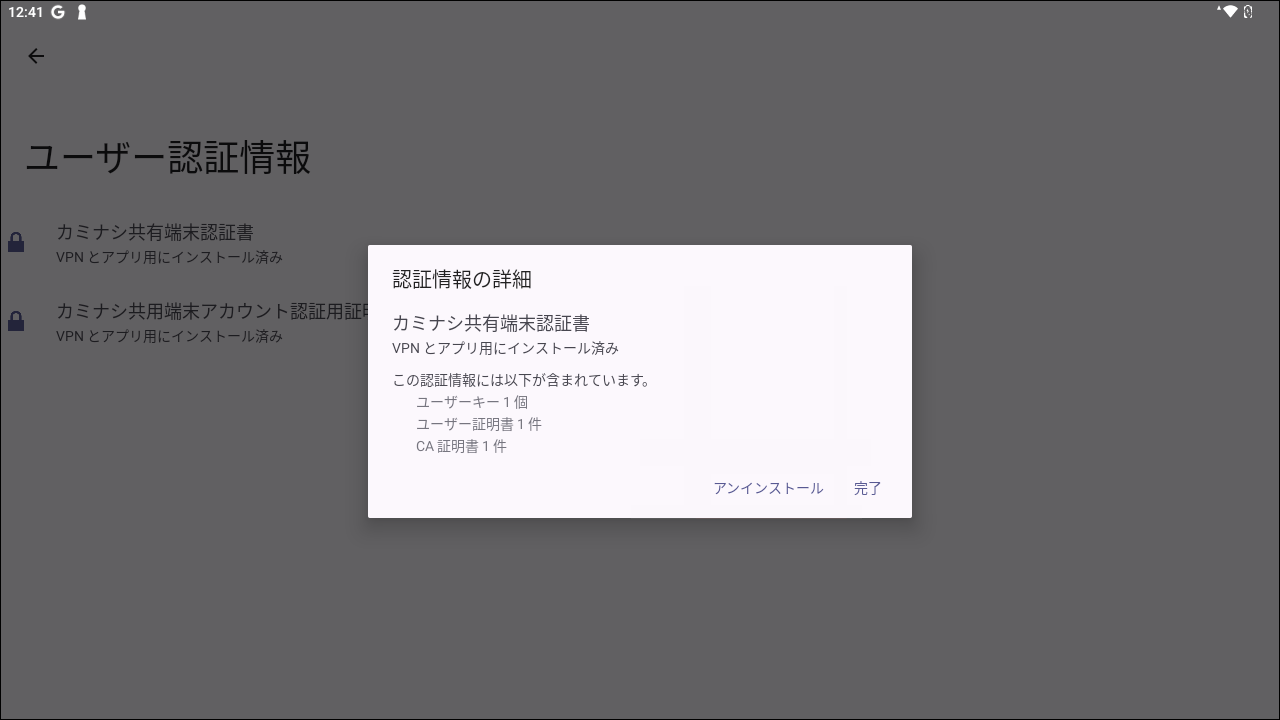1280x720 pixels.
Task: Click the 認証情報の詳細 dialog title
Action: pyautogui.click(x=462, y=279)
